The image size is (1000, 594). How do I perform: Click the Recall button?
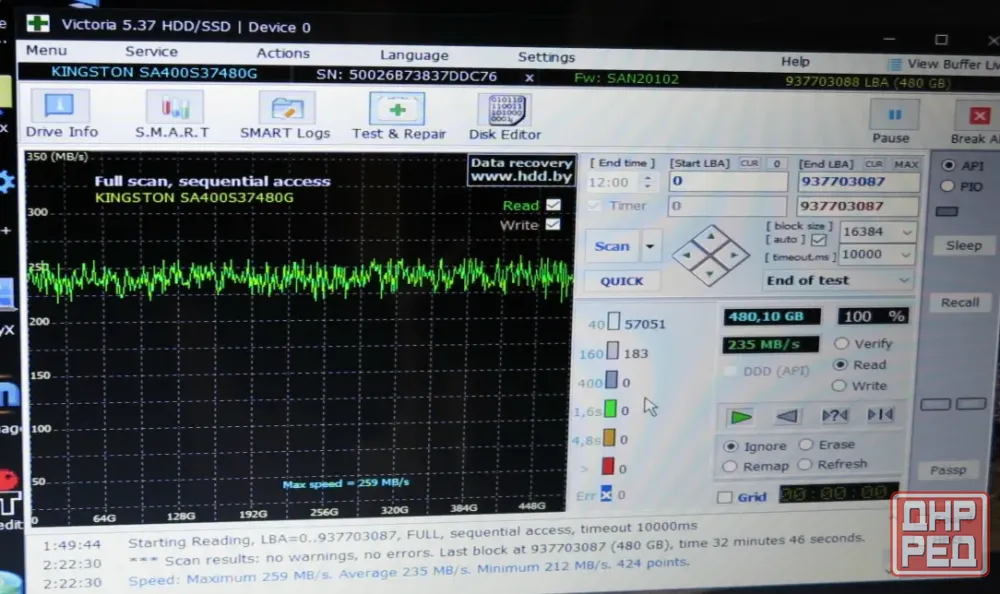tap(960, 302)
